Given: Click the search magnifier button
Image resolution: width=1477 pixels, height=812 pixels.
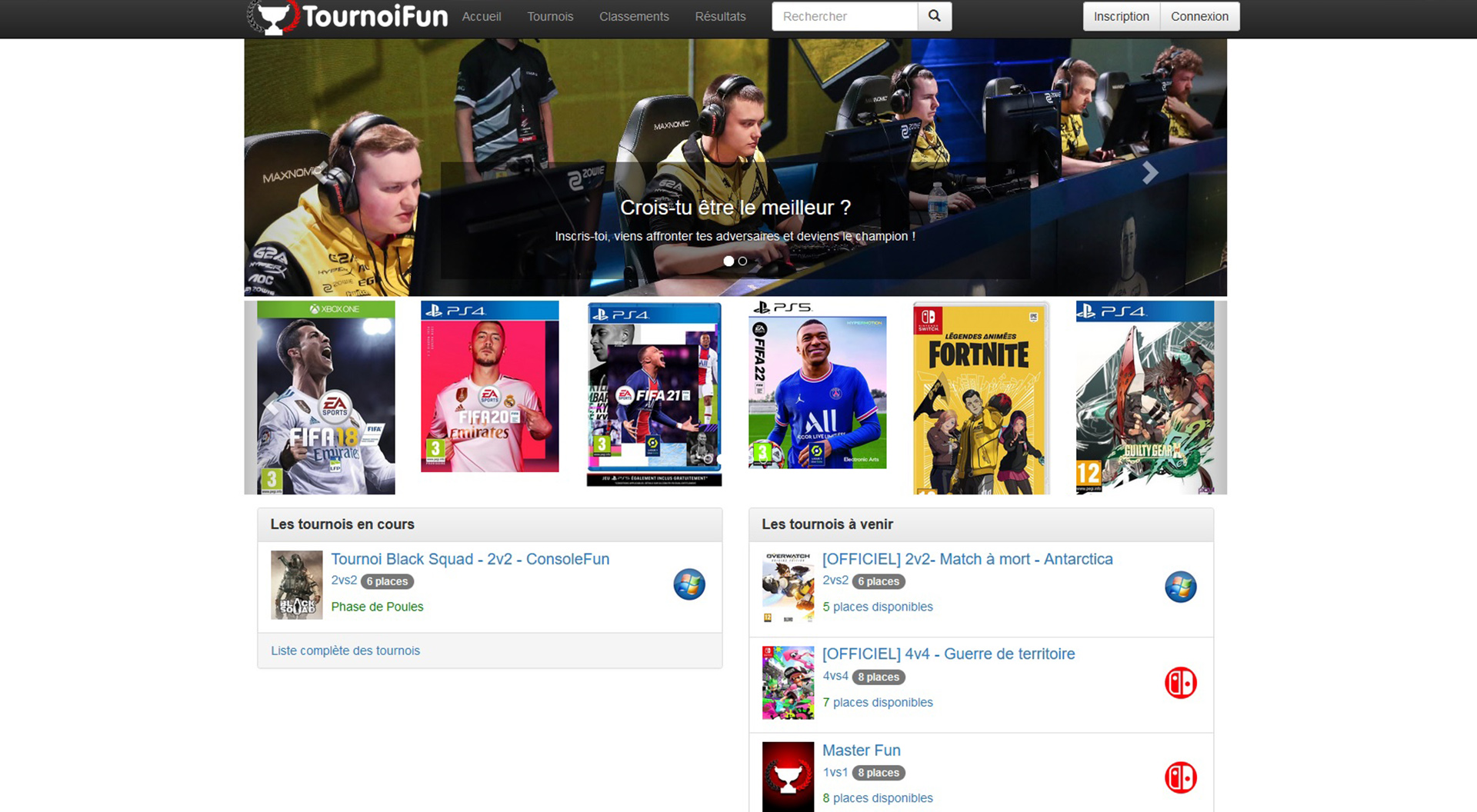Looking at the screenshot, I should coord(935,16).
